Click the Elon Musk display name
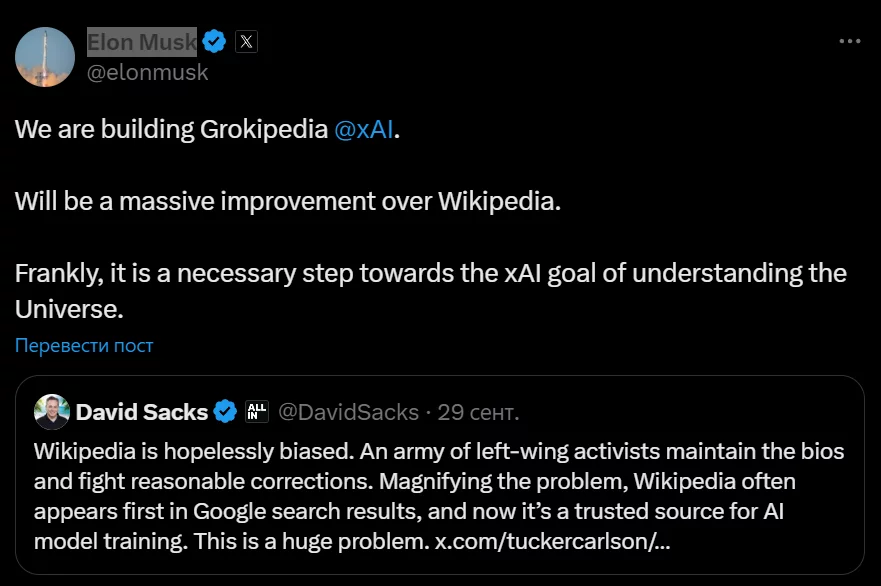Viewport: 881px width, 586px height. pos(141,42)
